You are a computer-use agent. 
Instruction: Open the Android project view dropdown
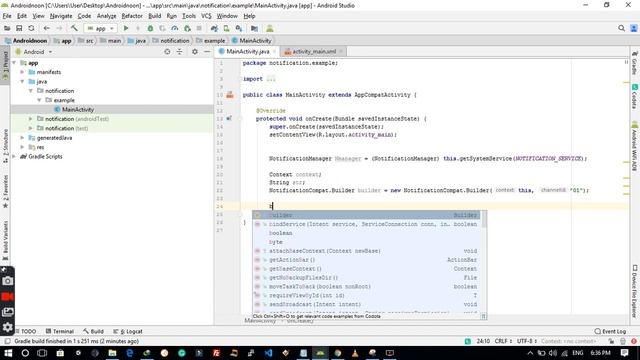click(x=33, y=52)
